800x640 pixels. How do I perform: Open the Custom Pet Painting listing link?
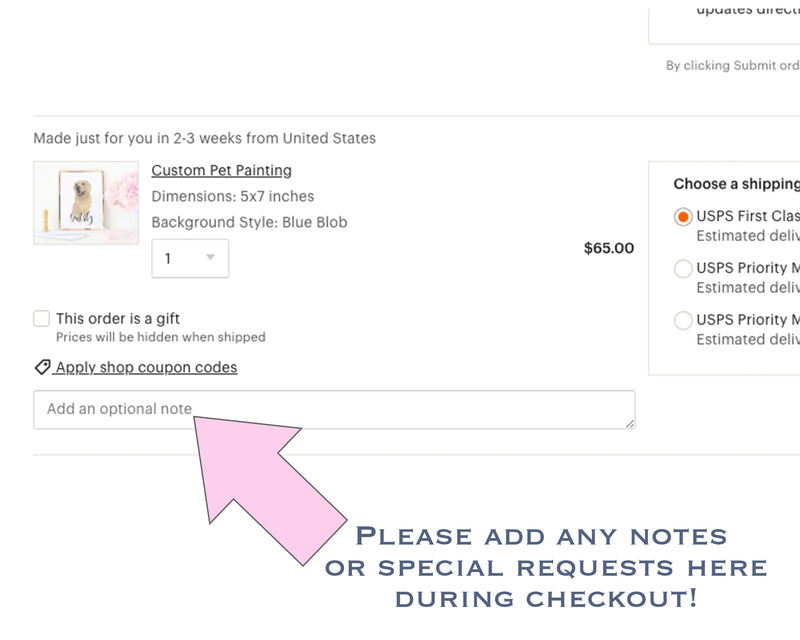[221, 170]
